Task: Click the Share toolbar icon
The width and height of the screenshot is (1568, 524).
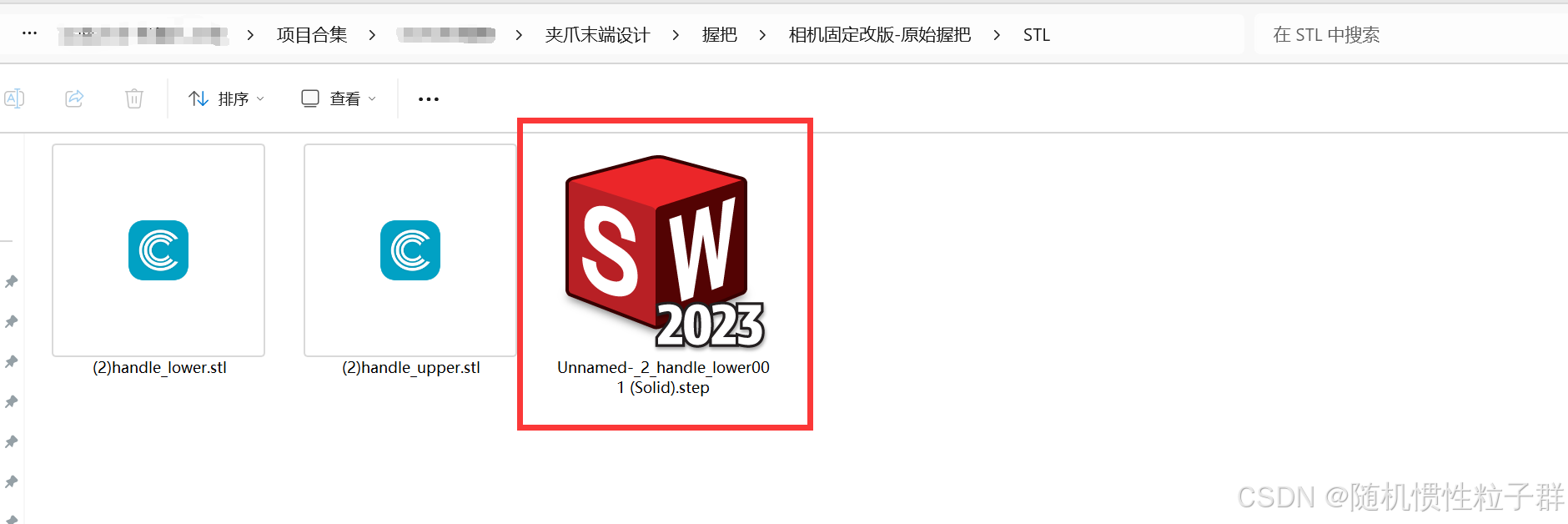Action: [x=74, y=98]
